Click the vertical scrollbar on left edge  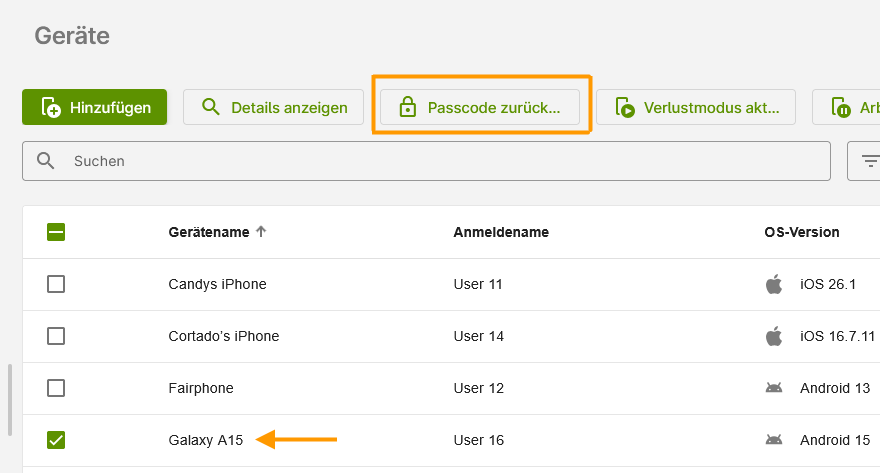[10, 399]
